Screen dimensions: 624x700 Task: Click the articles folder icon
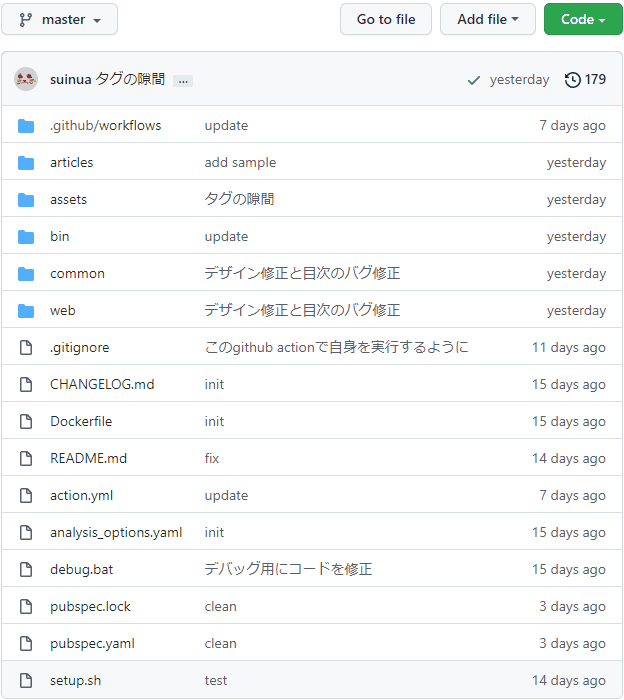(26, 163)
